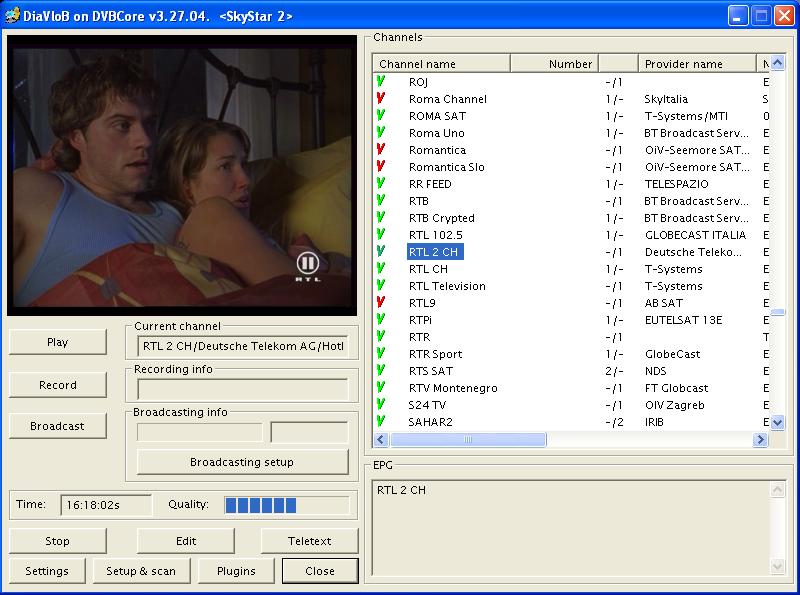Click the green icon beside RTR Sport
The image size is (800, 595).
tap(381, 353)
